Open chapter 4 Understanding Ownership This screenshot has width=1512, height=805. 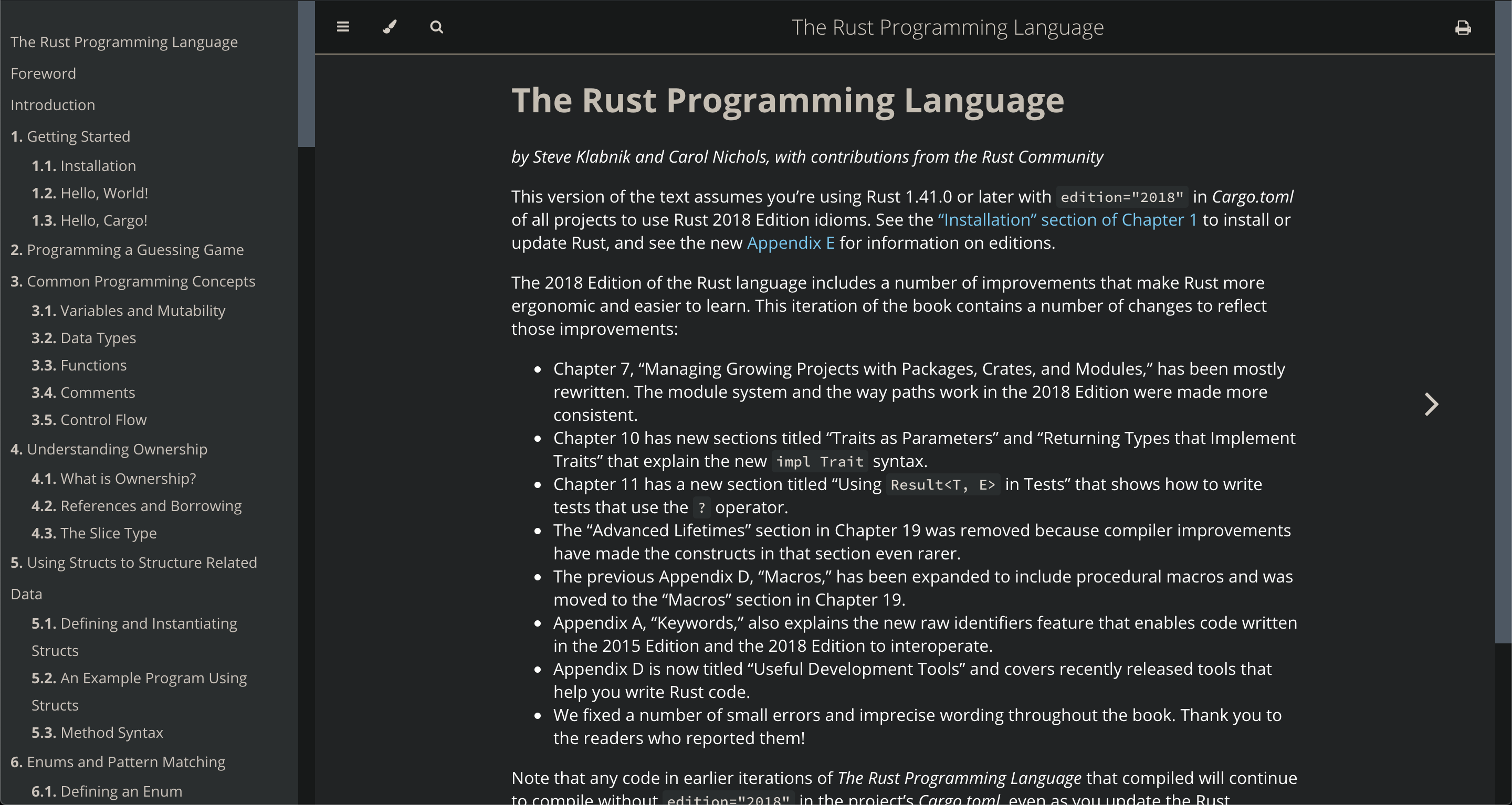click(109, 449)
